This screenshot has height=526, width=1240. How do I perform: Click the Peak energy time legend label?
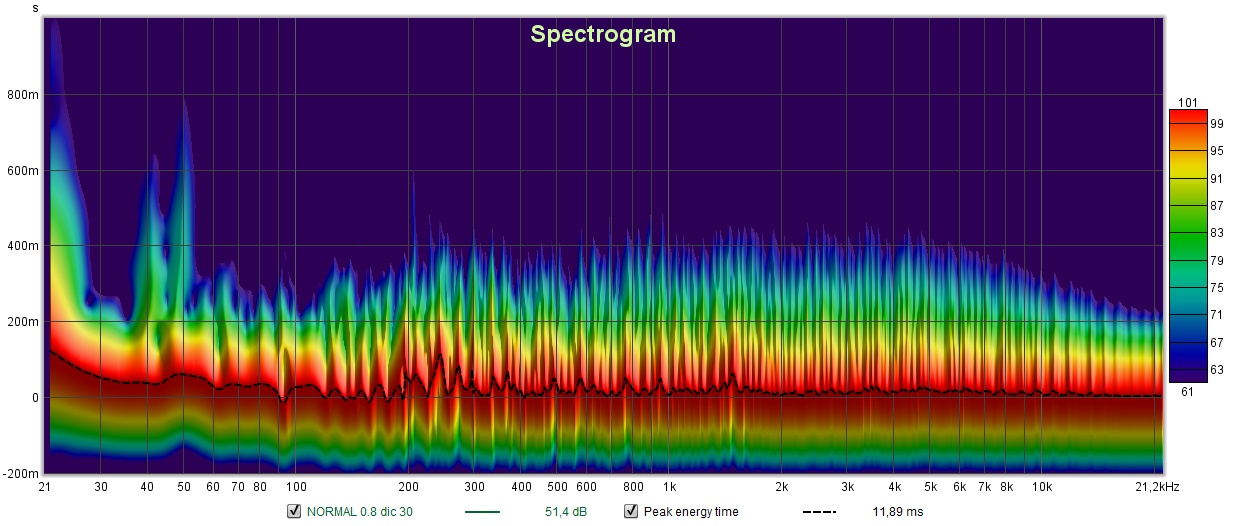pos(691,512)
